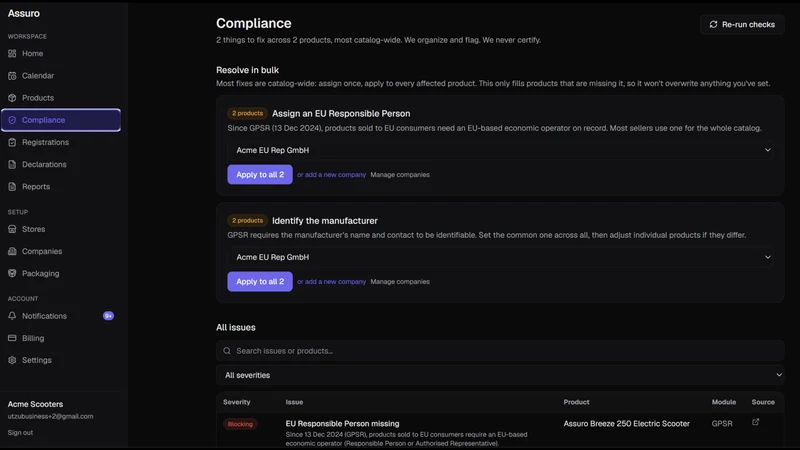Click the '2 products' badge beside Assign EU Responsible Person
The width and height of the screenshot is (800, 450).
247,113
